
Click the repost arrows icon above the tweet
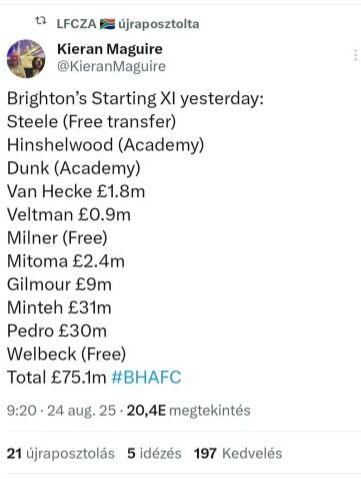pyautogui.click(x=41, y=21)
